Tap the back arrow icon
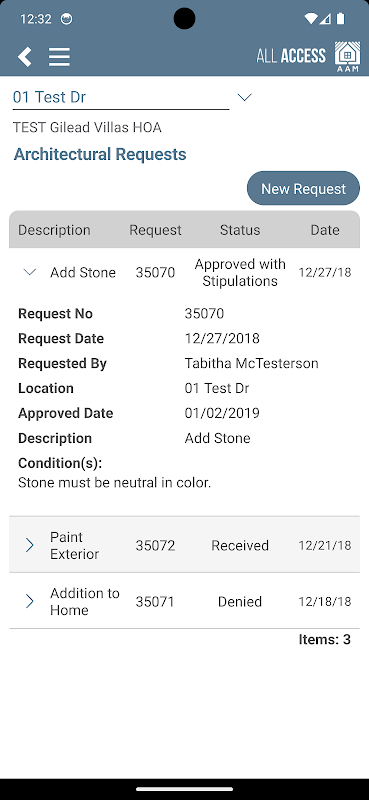 coord(24,57)
